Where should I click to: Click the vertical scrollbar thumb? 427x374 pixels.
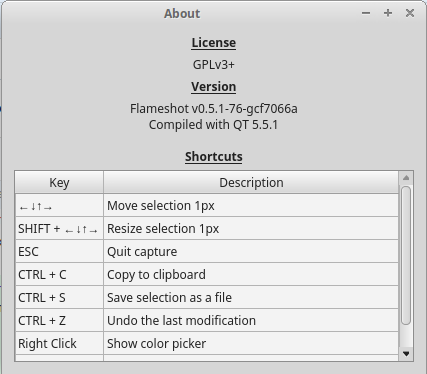click(406, 255)
